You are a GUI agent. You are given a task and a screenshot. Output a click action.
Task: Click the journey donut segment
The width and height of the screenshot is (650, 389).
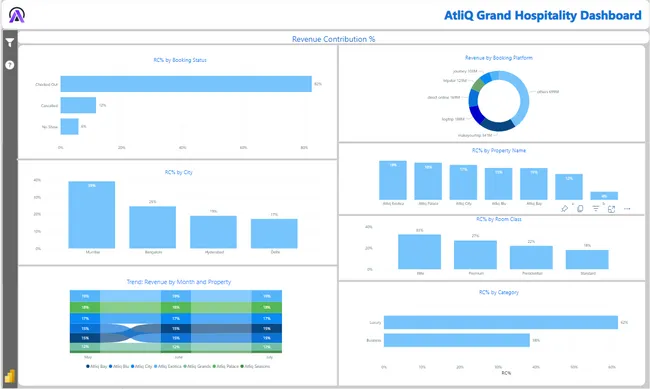485,77
